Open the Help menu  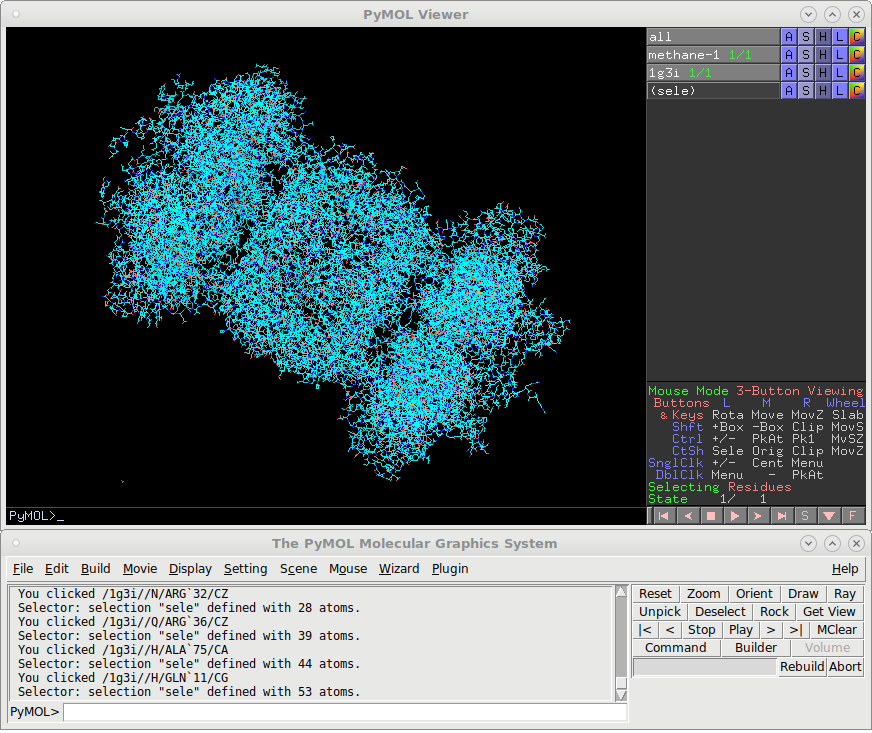pos(845,568)
